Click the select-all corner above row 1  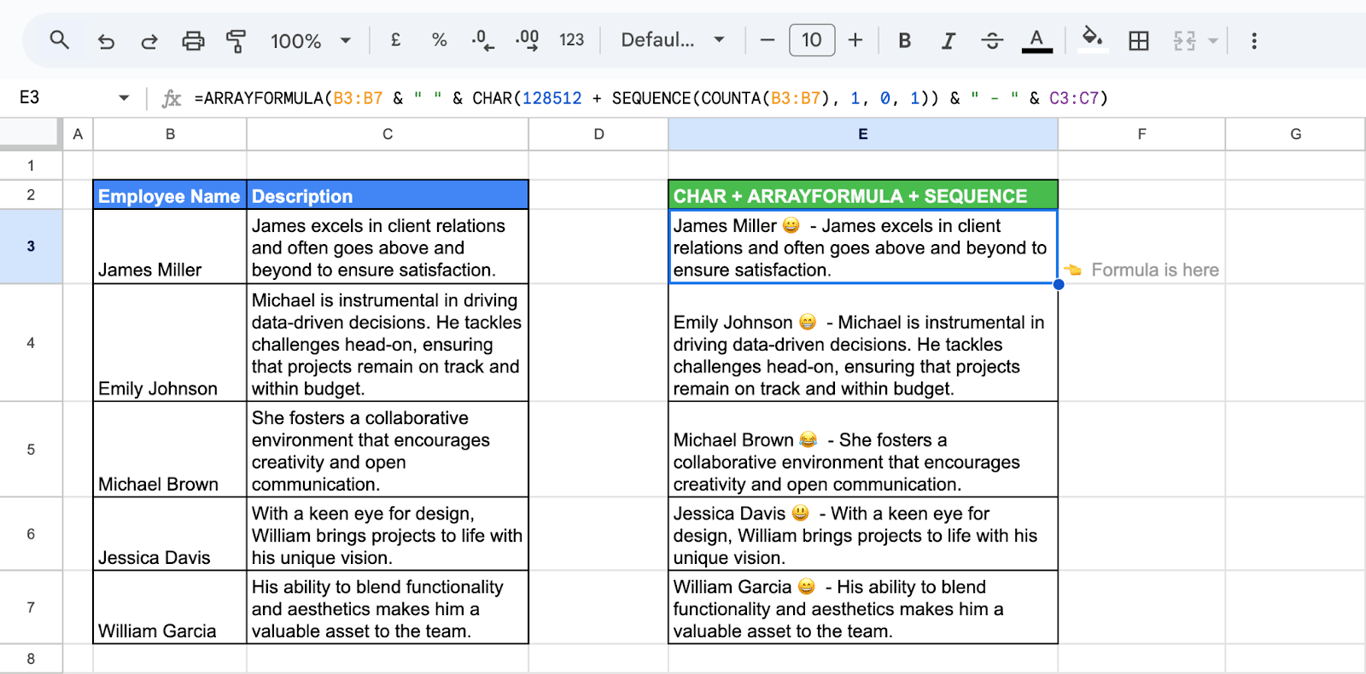coord(31,134)
